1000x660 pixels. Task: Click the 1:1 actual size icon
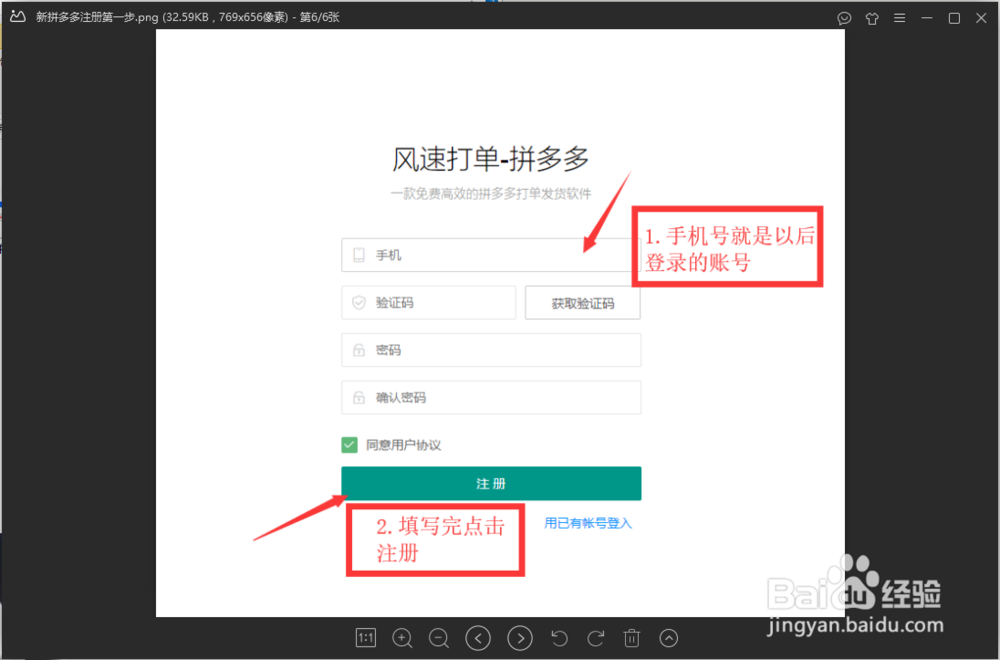tap(365, 638)
